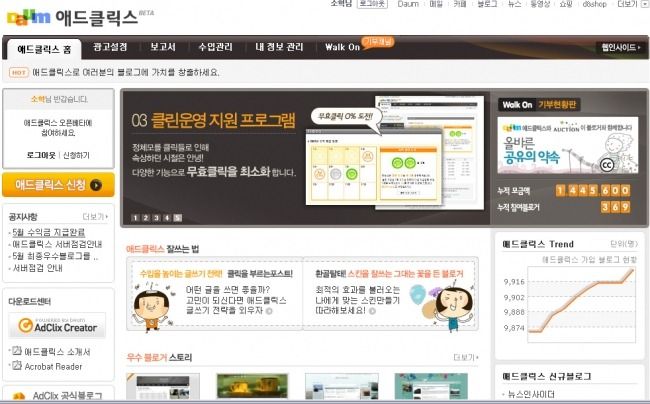
Task: Select banner page indicator 4
Action: 167,218
